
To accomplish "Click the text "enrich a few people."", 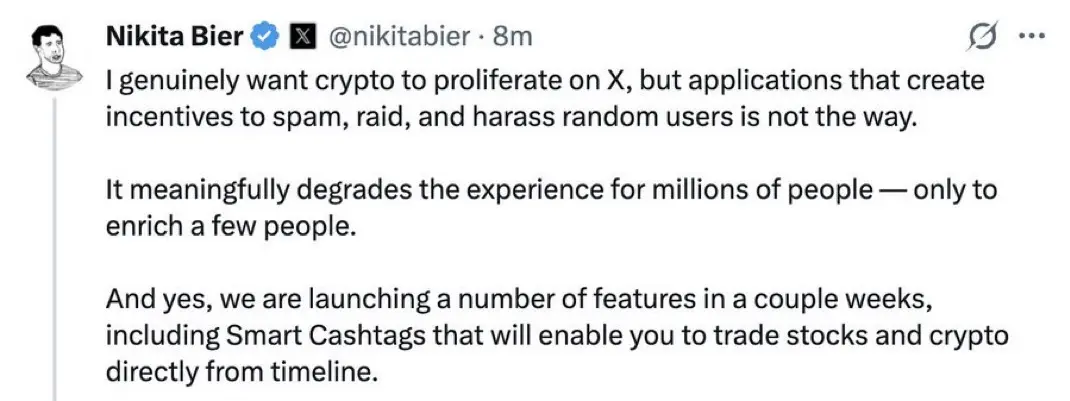I will 230,226.
